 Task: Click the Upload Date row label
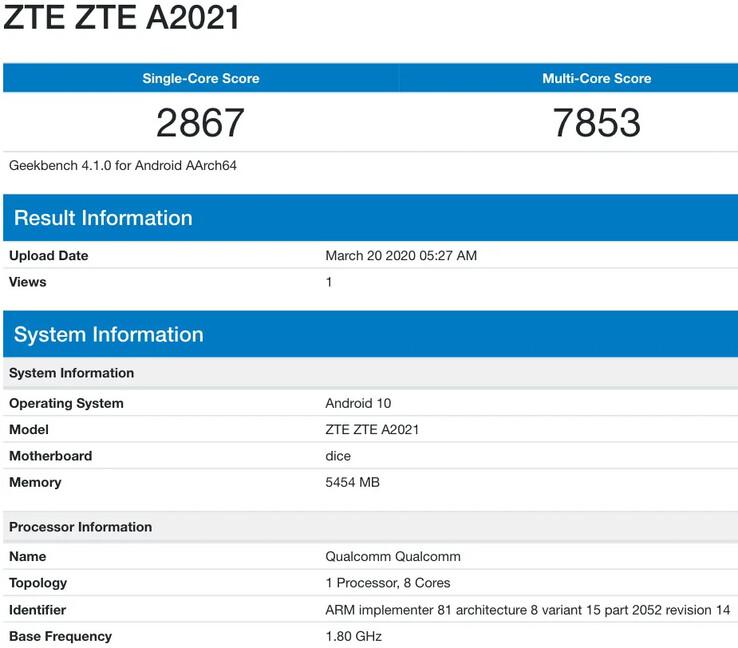49,256
